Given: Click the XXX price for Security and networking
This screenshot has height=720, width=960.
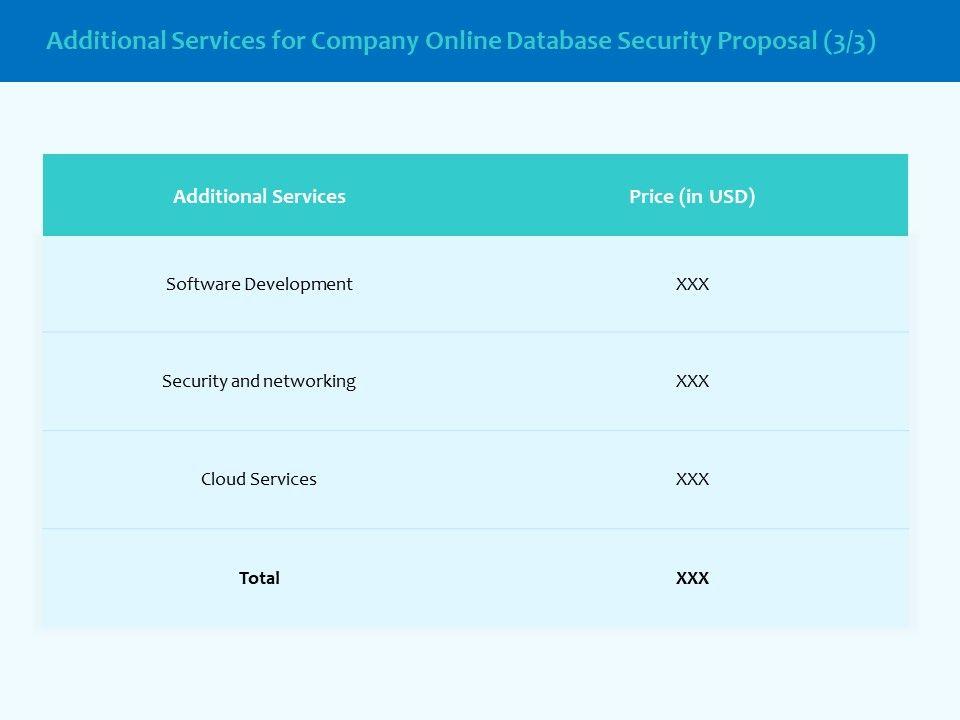Looking at the screenshot, I should [x=692, y=381].
